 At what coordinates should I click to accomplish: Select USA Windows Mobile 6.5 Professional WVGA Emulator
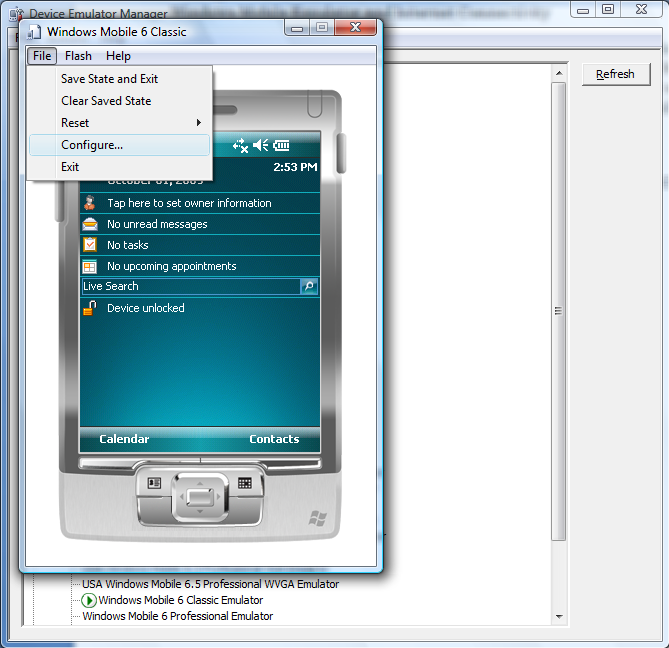coord(210,584)
